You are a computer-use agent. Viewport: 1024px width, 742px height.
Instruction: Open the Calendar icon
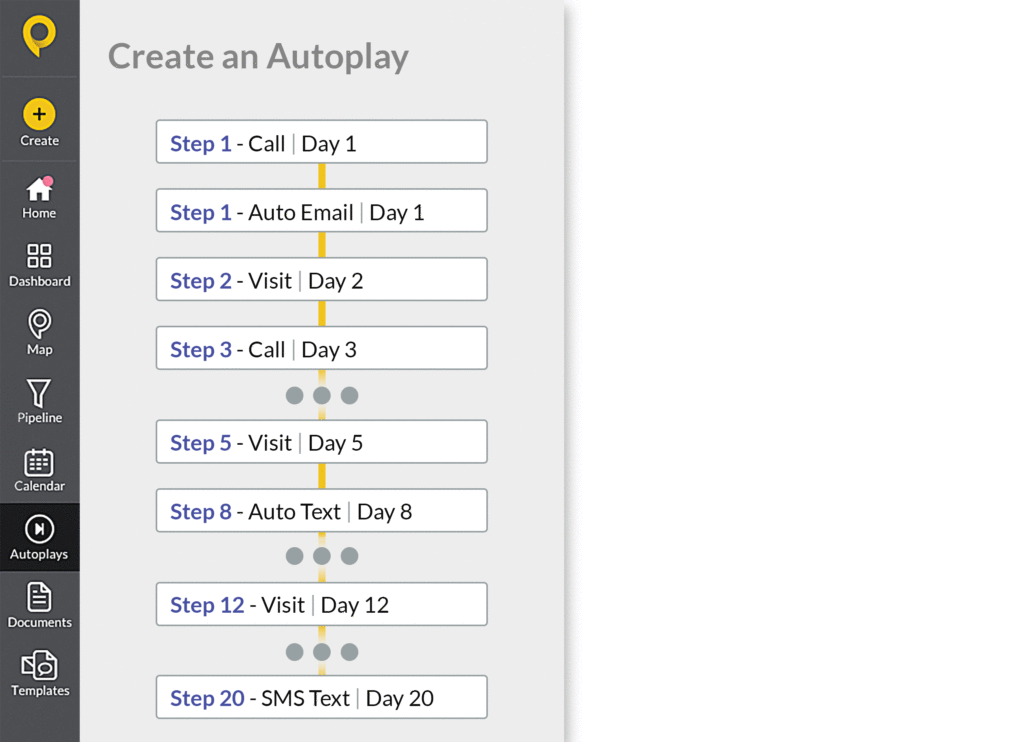click(39, 462)
